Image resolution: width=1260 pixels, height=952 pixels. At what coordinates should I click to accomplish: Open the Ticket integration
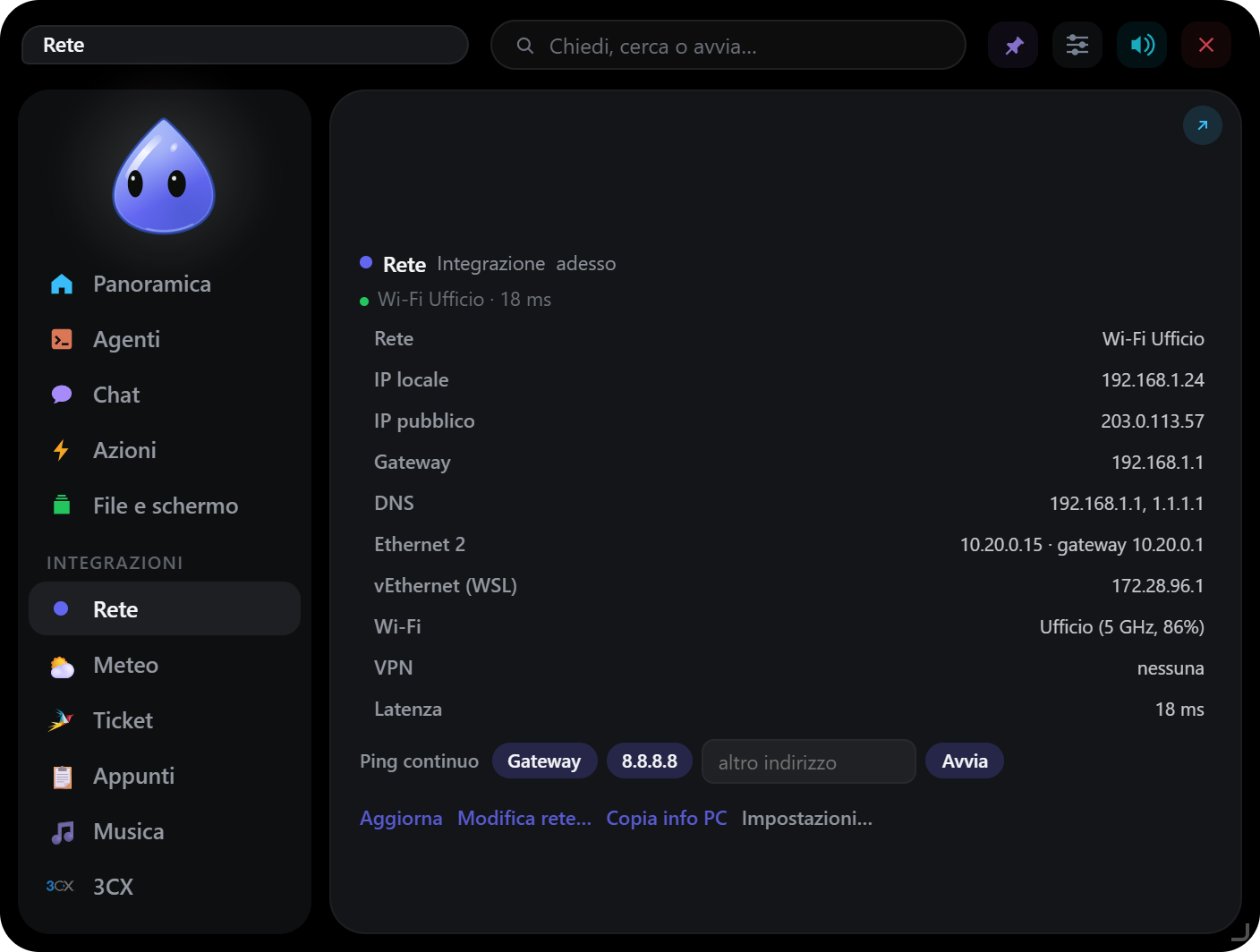click(165, 720)
